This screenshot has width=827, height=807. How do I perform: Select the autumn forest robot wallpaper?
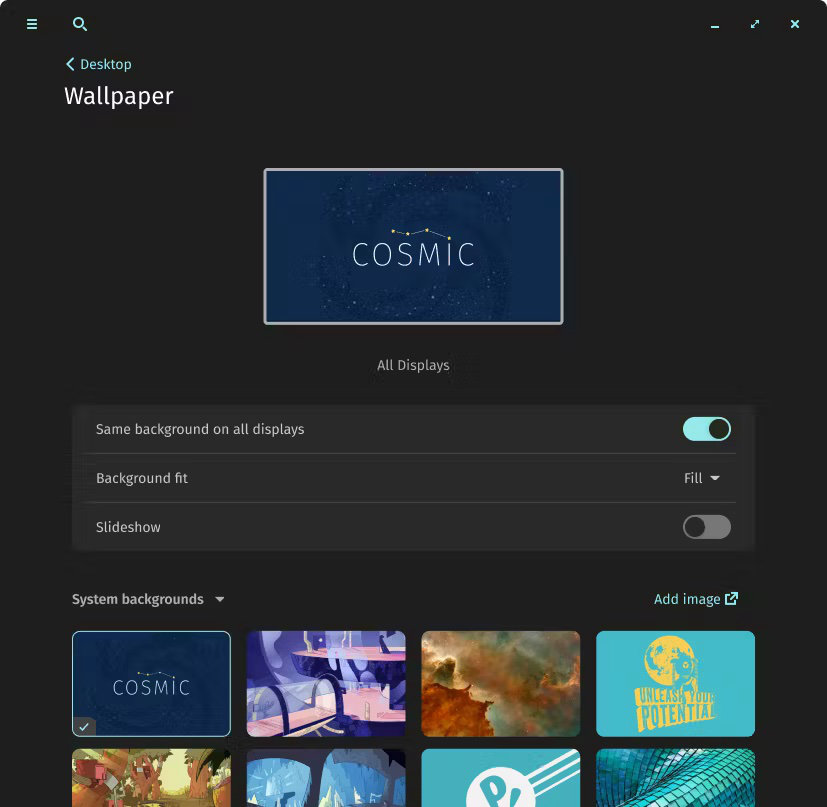coord(151,778)
